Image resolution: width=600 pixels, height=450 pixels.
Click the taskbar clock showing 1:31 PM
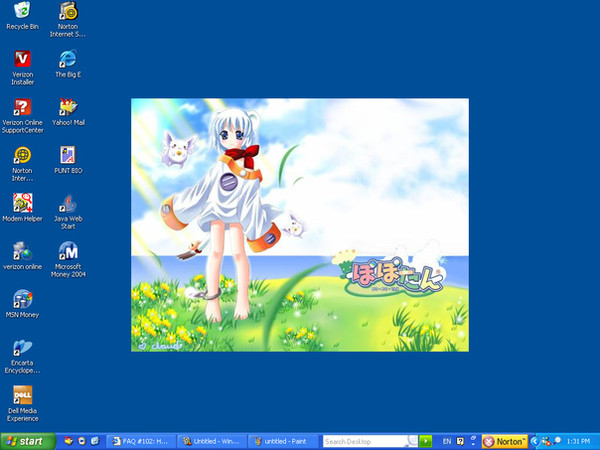pyautogui.click(x=578, y=441)
